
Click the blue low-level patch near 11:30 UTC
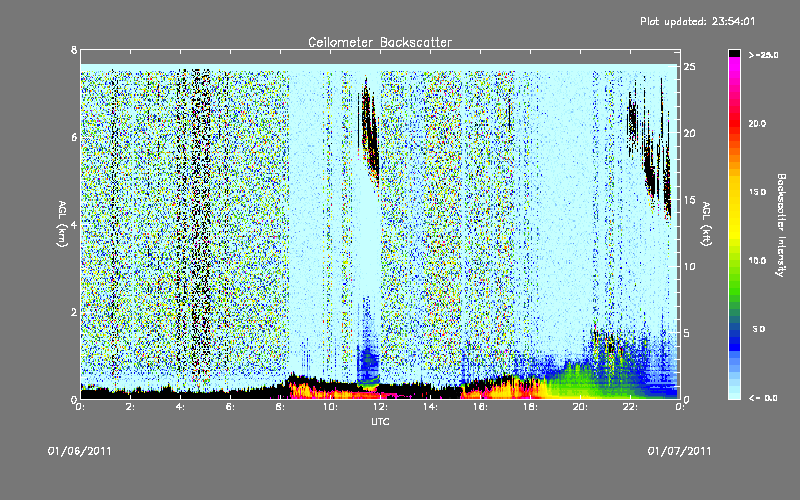(368, 360)
